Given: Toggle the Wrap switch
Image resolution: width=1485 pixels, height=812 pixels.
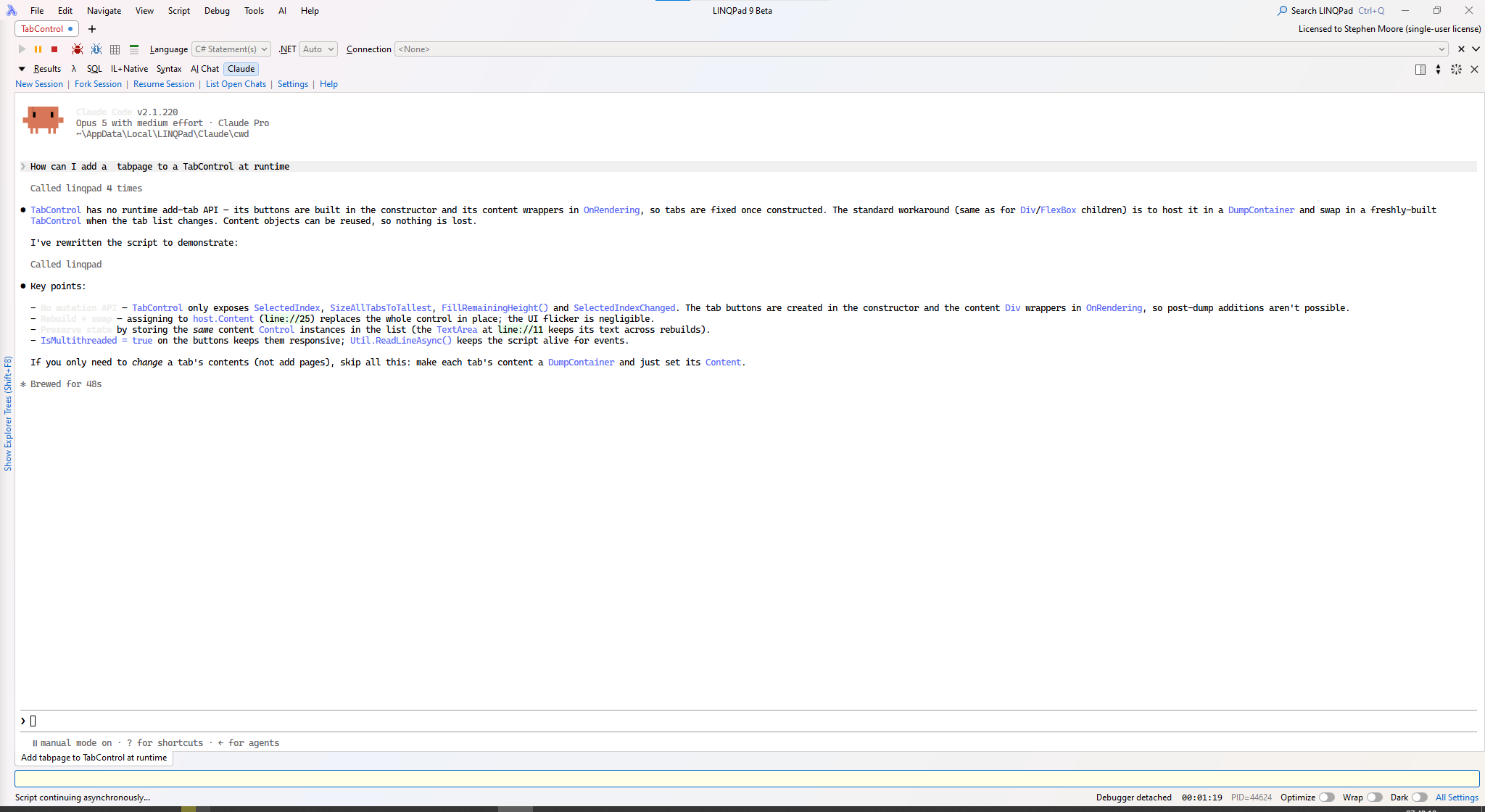Looking at the screenshot, I should tap(1374, 797).
